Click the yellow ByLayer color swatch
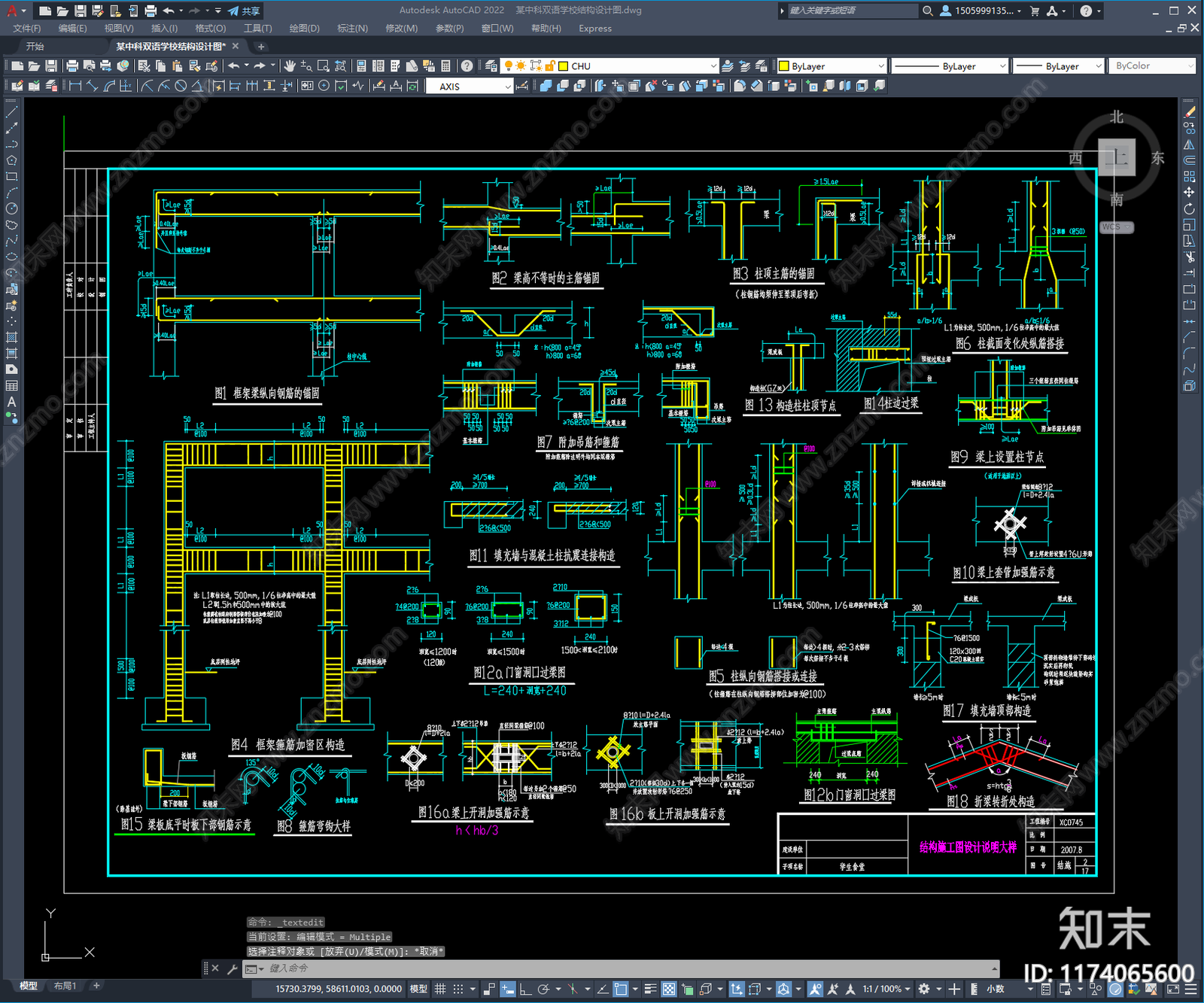The height and width of the screenshot is (1003, 1204). (783, 66)
